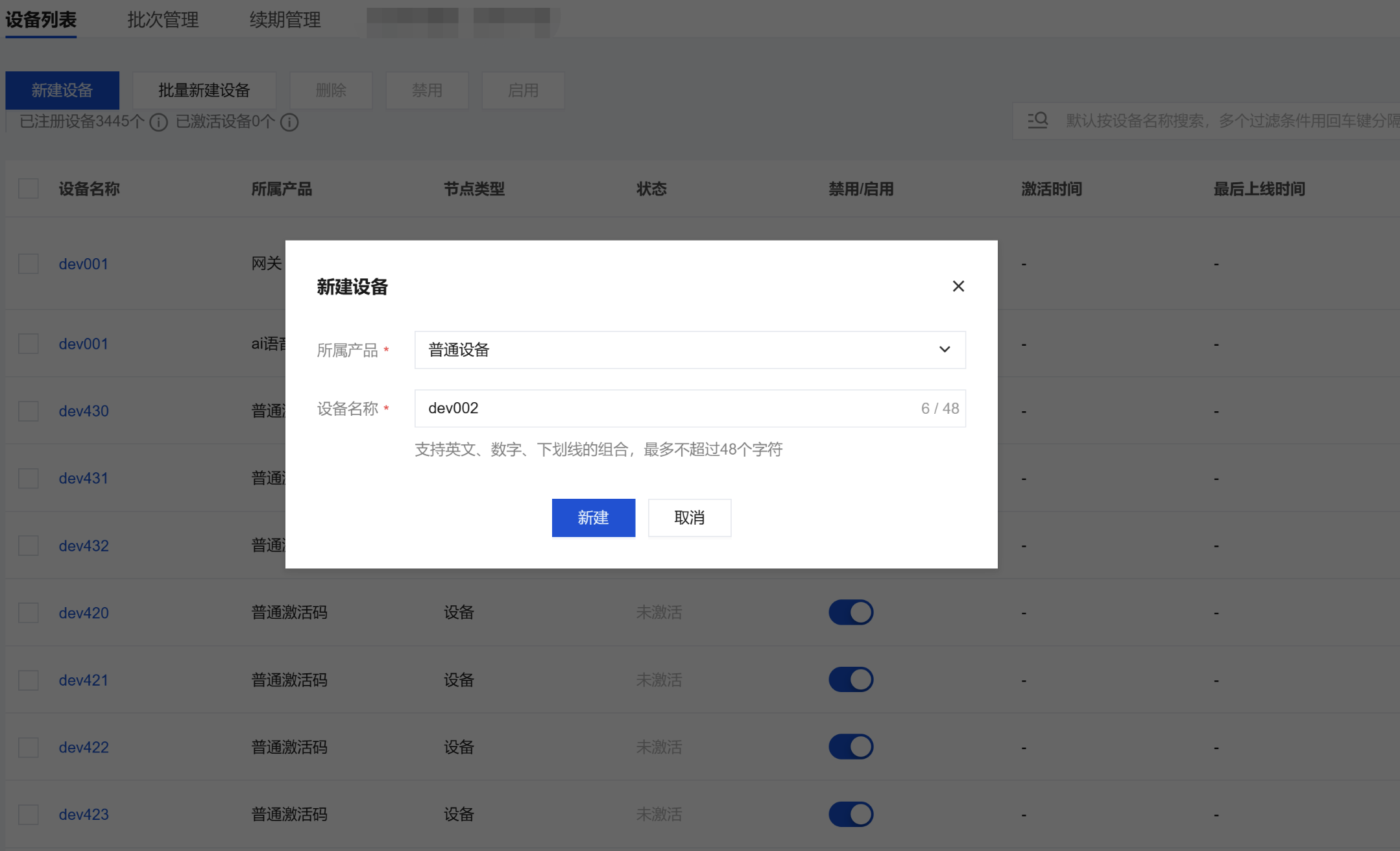Click the blue 新建 confirm button
Viewport: 1400px width, 851px height.
pos(593,518)
